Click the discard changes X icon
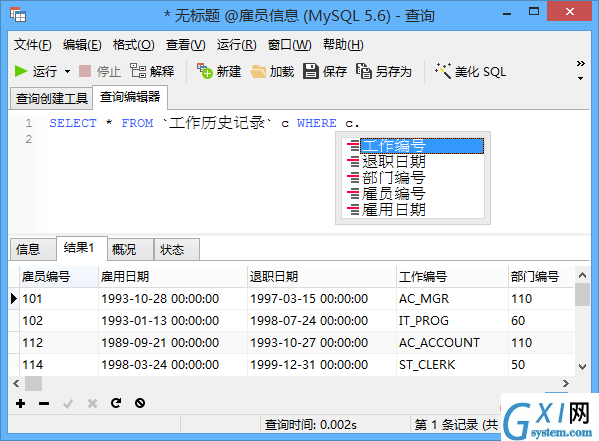 click(92, 403)
